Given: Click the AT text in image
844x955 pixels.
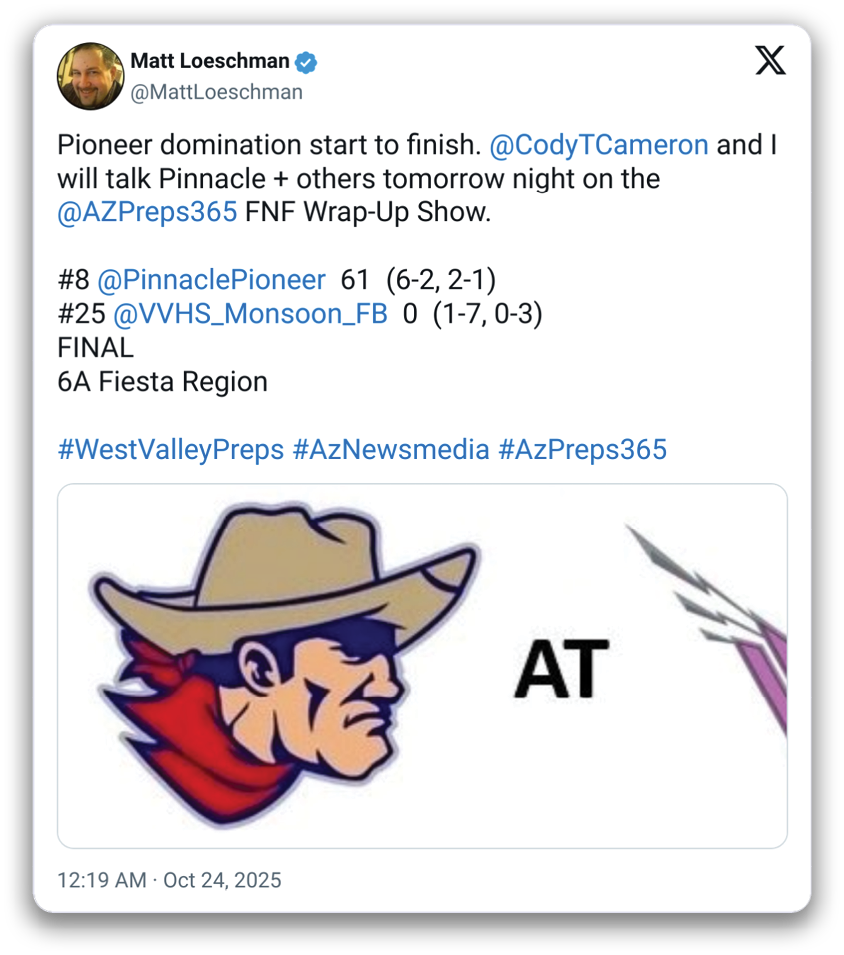Looking at the screenshot, I should (561, 669).
